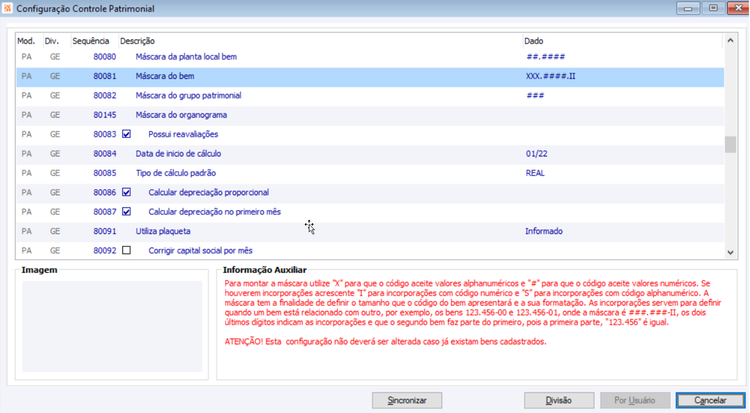This screenshot has height=413, width=750.
Task: Click the Dado column header
Action: point(534,41)
